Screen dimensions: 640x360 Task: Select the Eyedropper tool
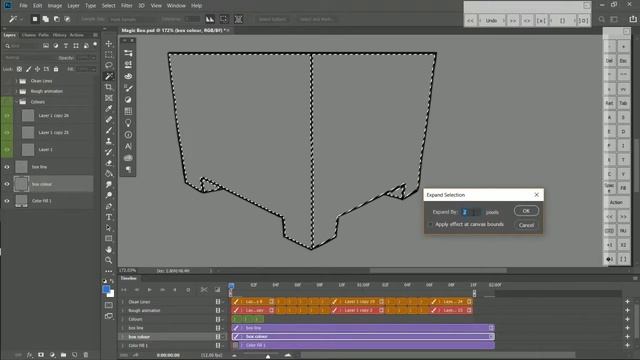(x=109, y=109)
